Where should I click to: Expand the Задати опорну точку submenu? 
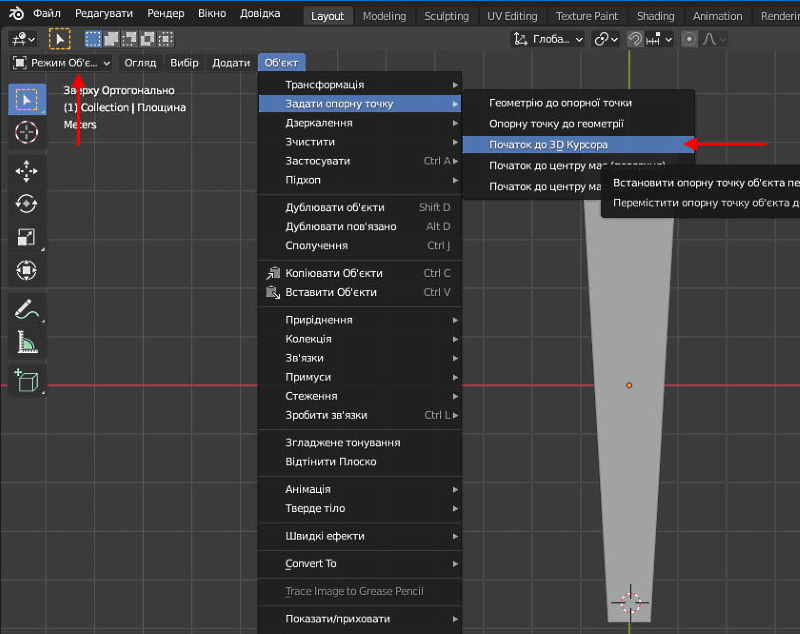click(x=360, y=104)
